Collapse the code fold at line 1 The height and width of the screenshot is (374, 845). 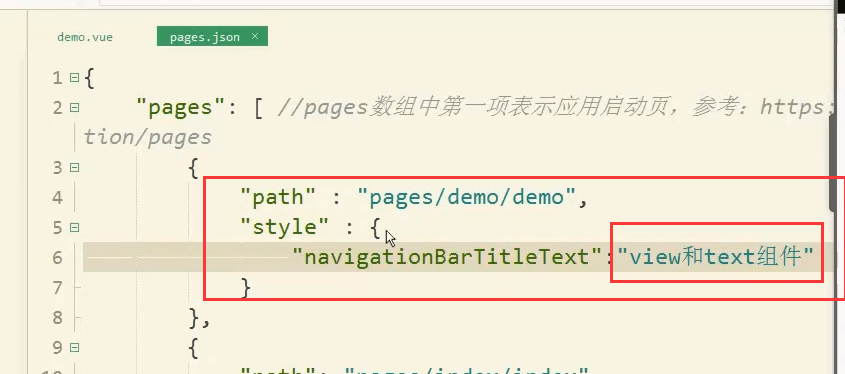74,78
